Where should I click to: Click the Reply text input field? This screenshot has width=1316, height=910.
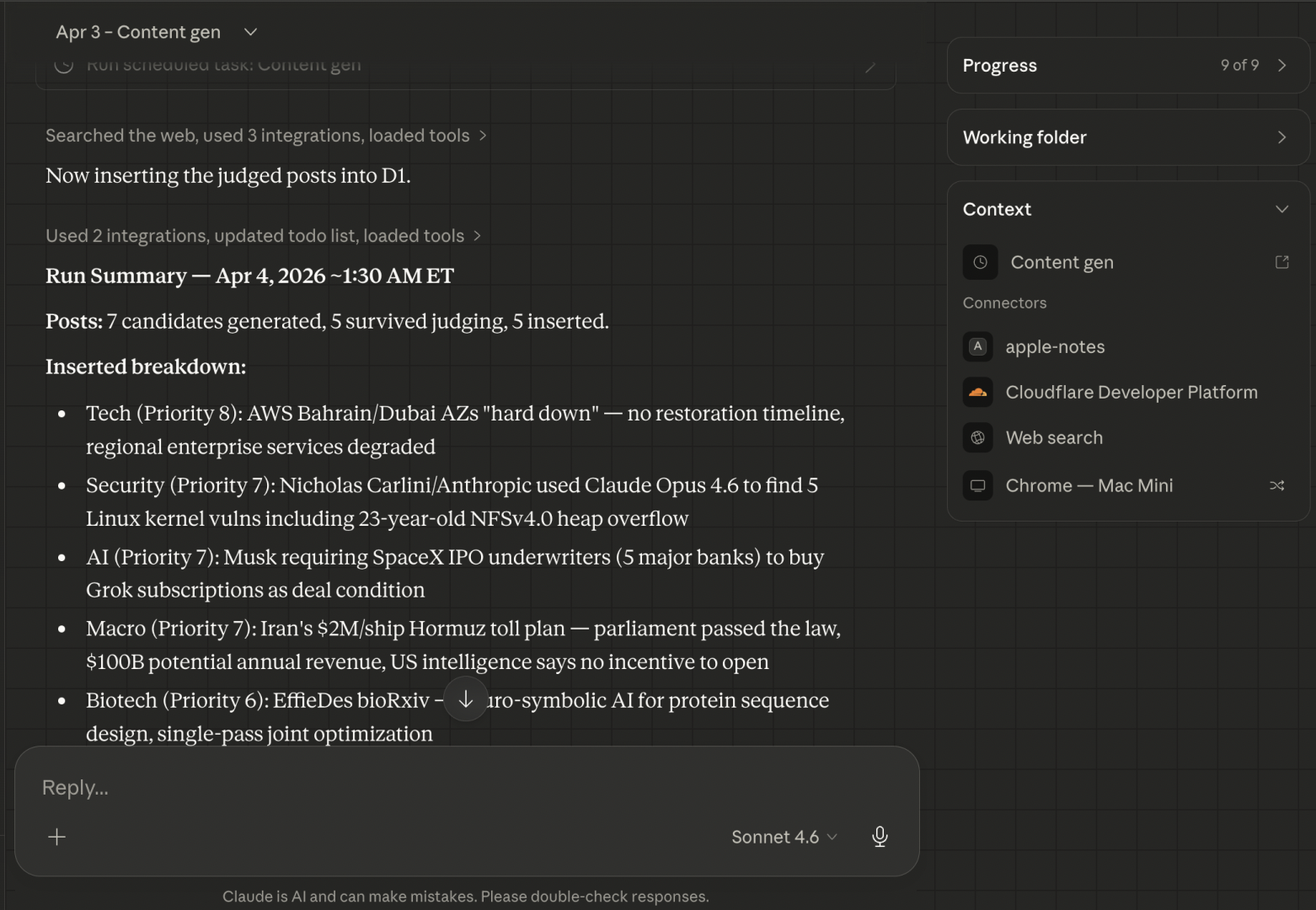point(466,787)
